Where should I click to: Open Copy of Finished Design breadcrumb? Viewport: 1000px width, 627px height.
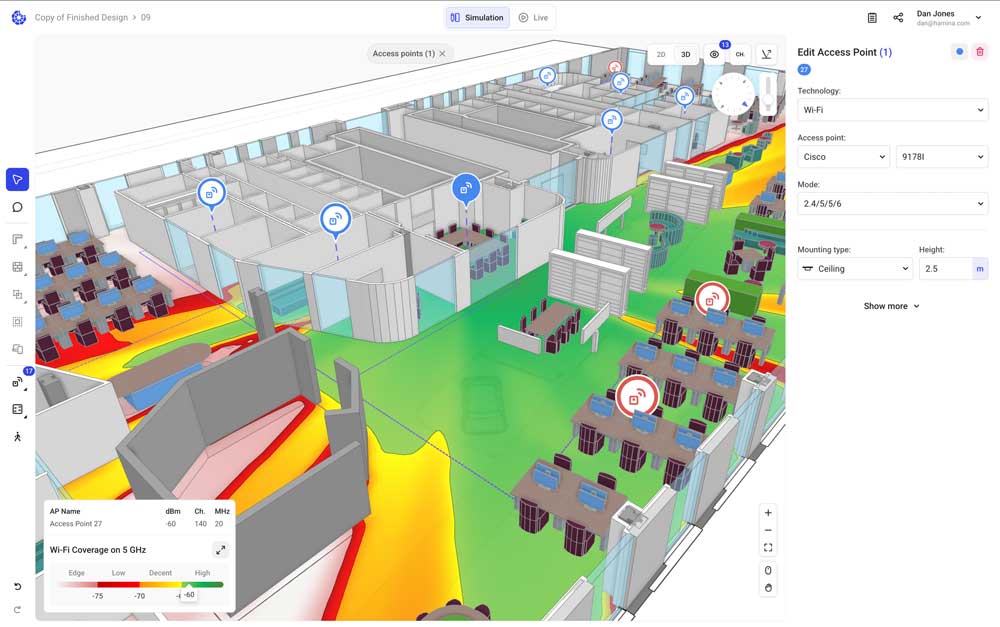83,18
